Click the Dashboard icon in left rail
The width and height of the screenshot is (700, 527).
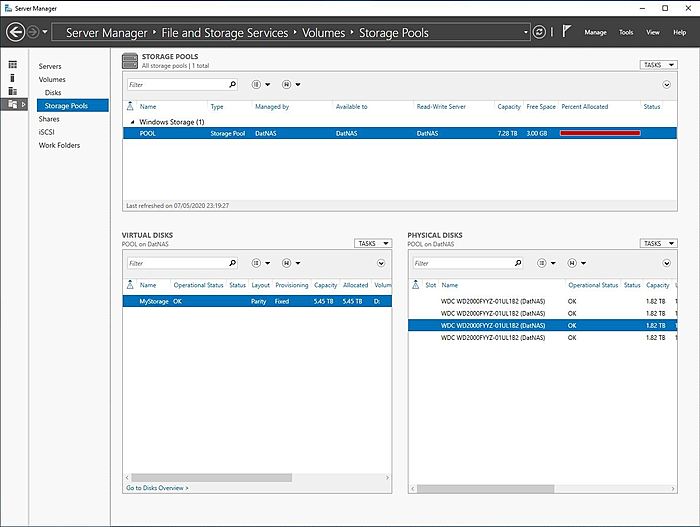pos(13,65)
